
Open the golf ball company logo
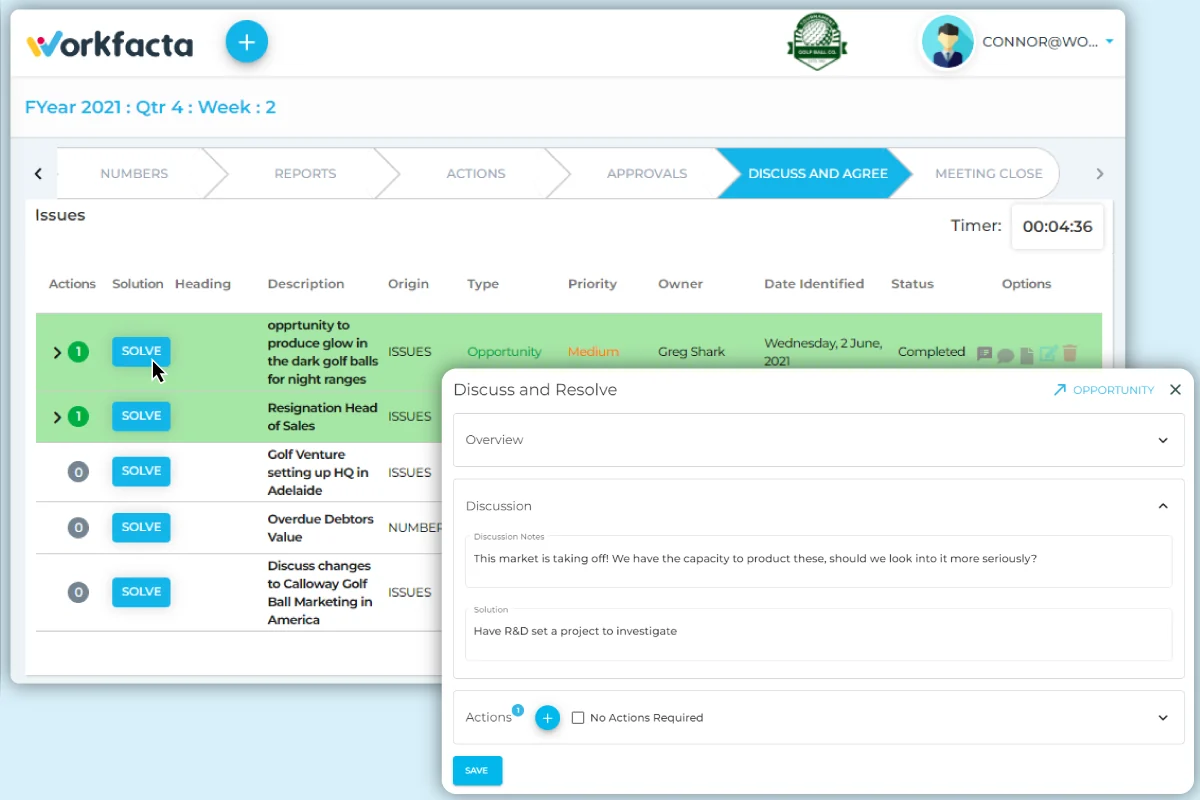(819, 42)
